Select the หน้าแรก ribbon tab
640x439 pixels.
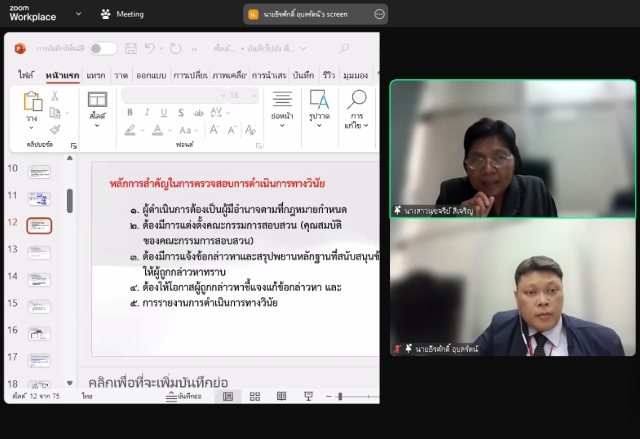(x=62, y=75)
